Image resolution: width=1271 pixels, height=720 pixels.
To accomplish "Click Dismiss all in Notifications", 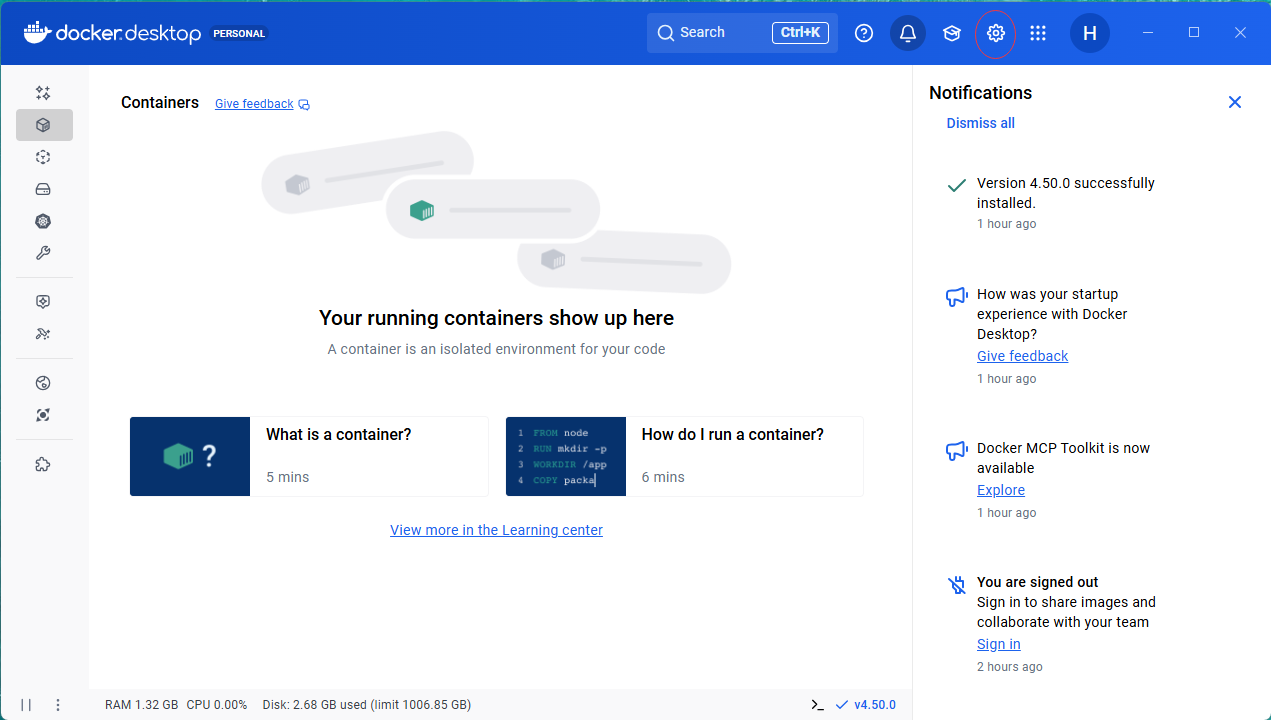I will pyautogui.click(x=981, y=123).
